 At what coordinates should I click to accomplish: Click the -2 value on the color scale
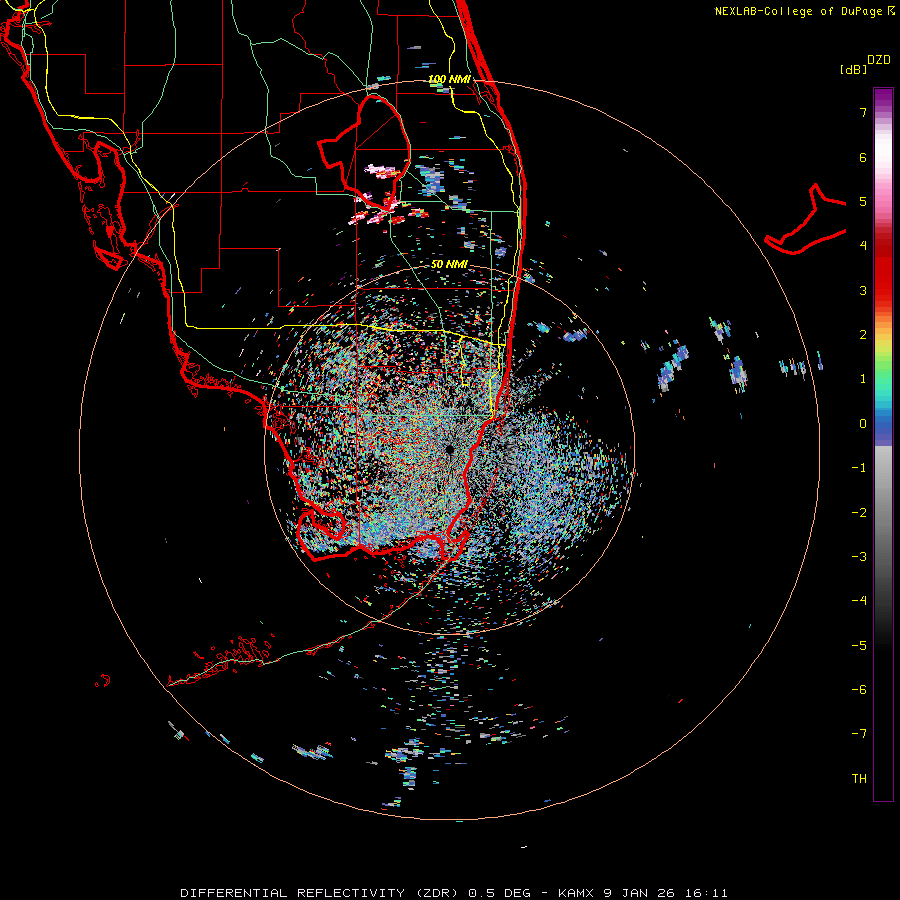point(859,513)
